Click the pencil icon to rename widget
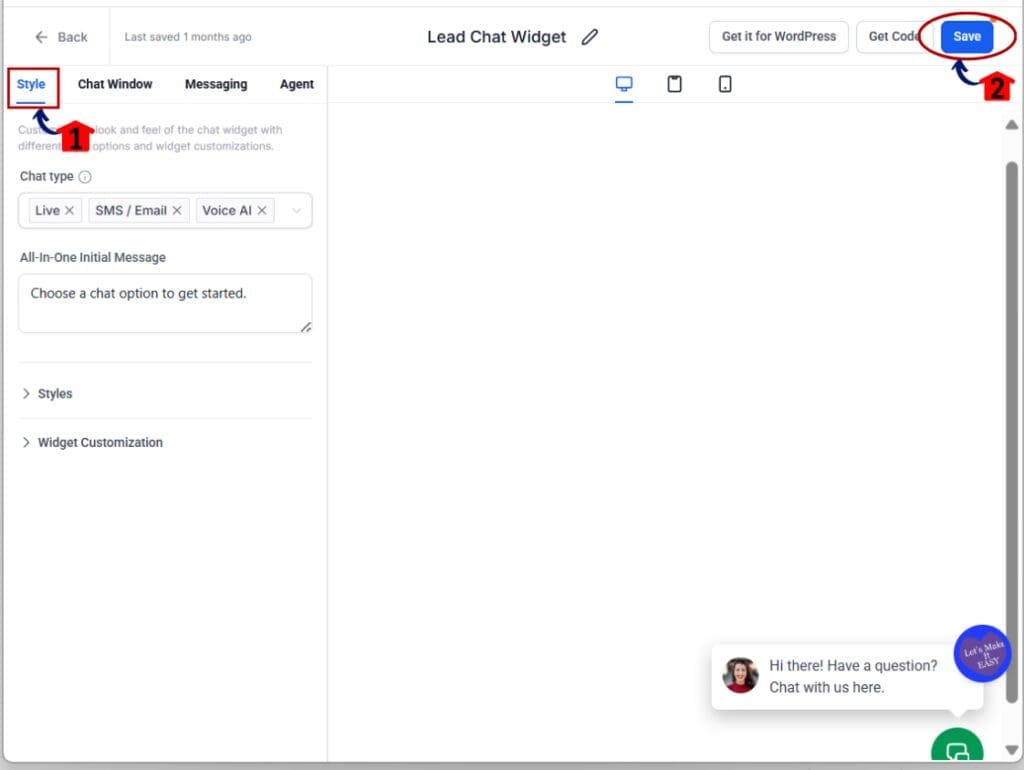 click(590, 37)
